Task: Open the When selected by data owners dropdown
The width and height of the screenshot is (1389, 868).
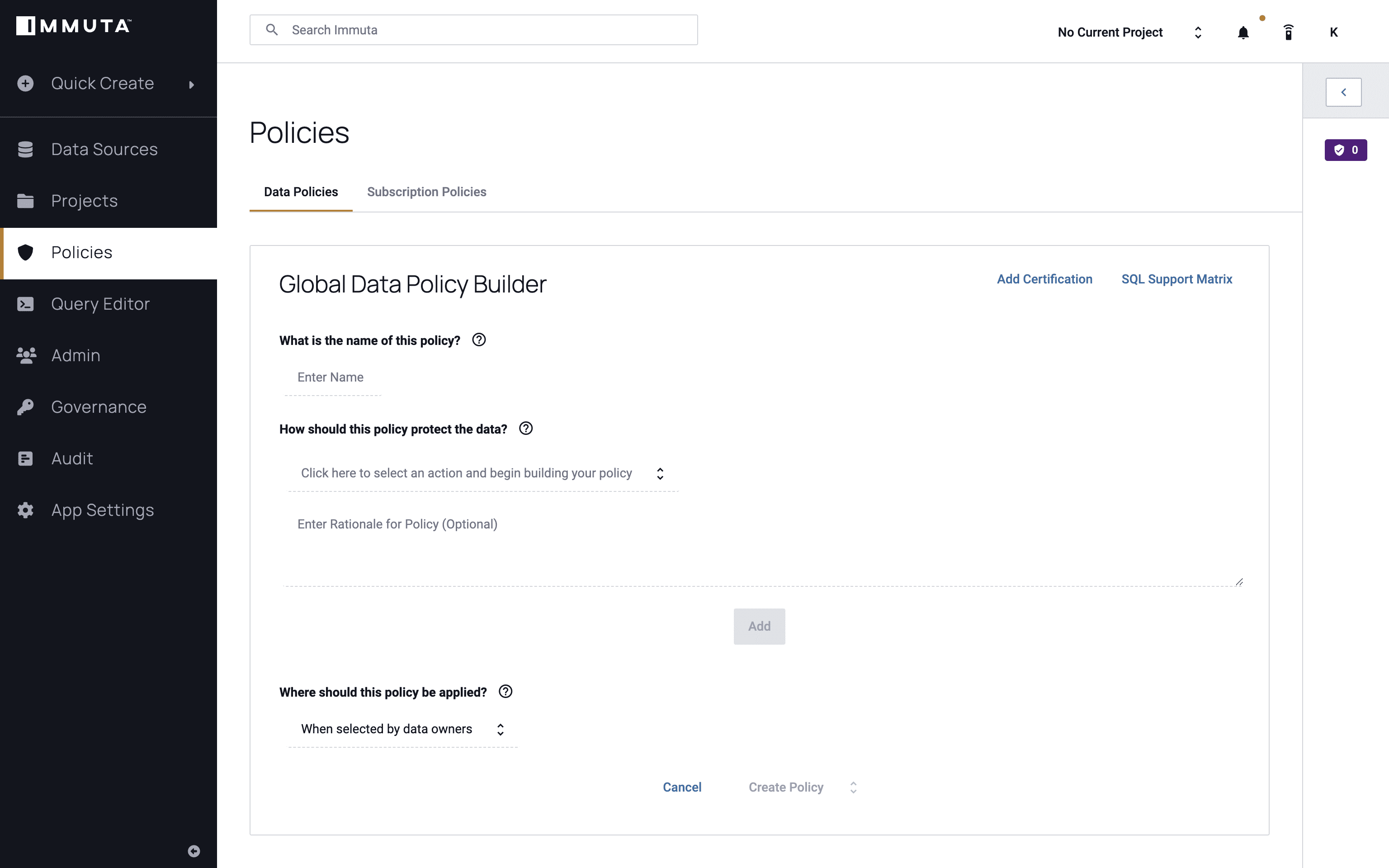Action: pos(403,729)
